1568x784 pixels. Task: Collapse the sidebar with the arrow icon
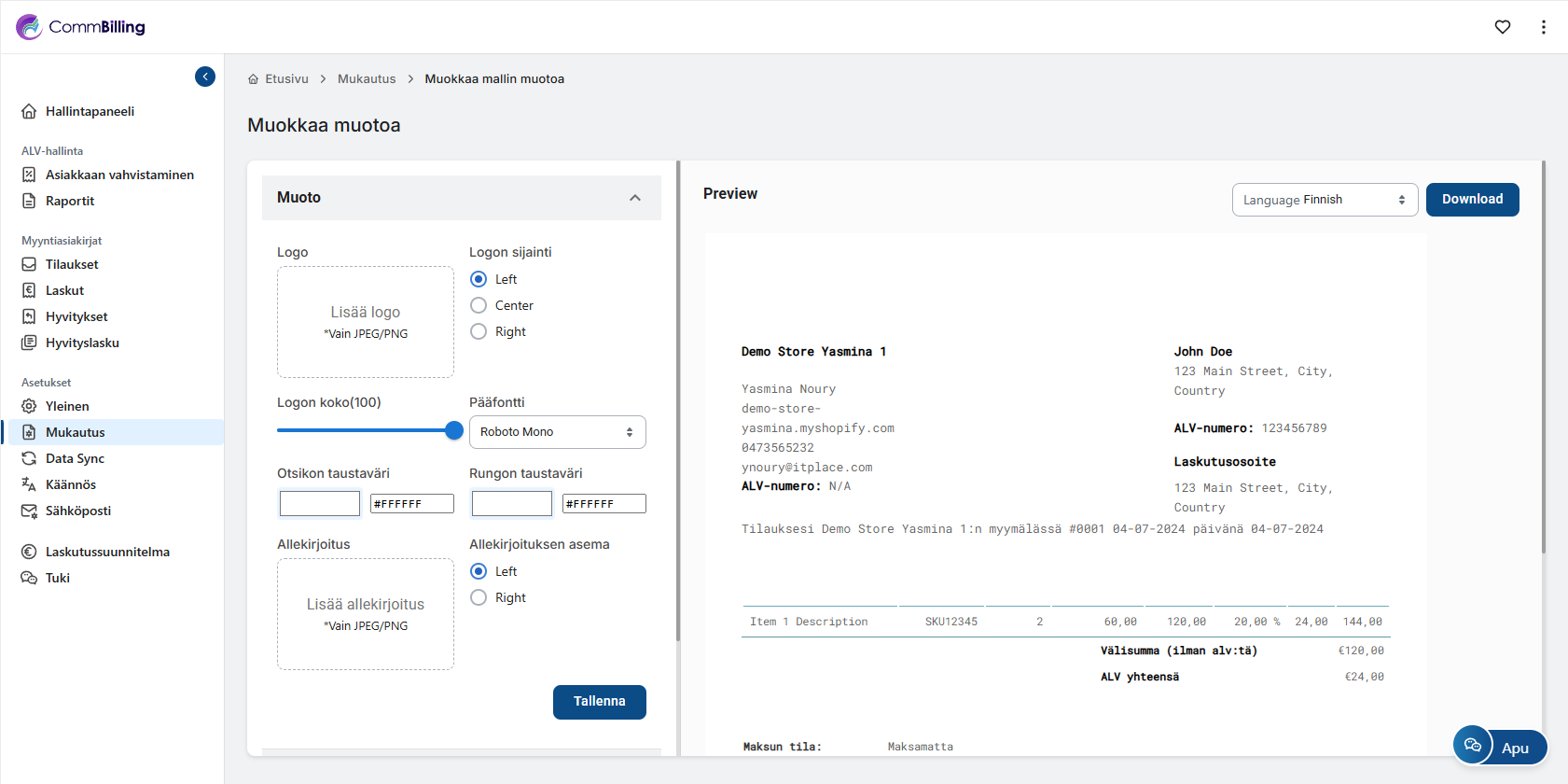205,77
